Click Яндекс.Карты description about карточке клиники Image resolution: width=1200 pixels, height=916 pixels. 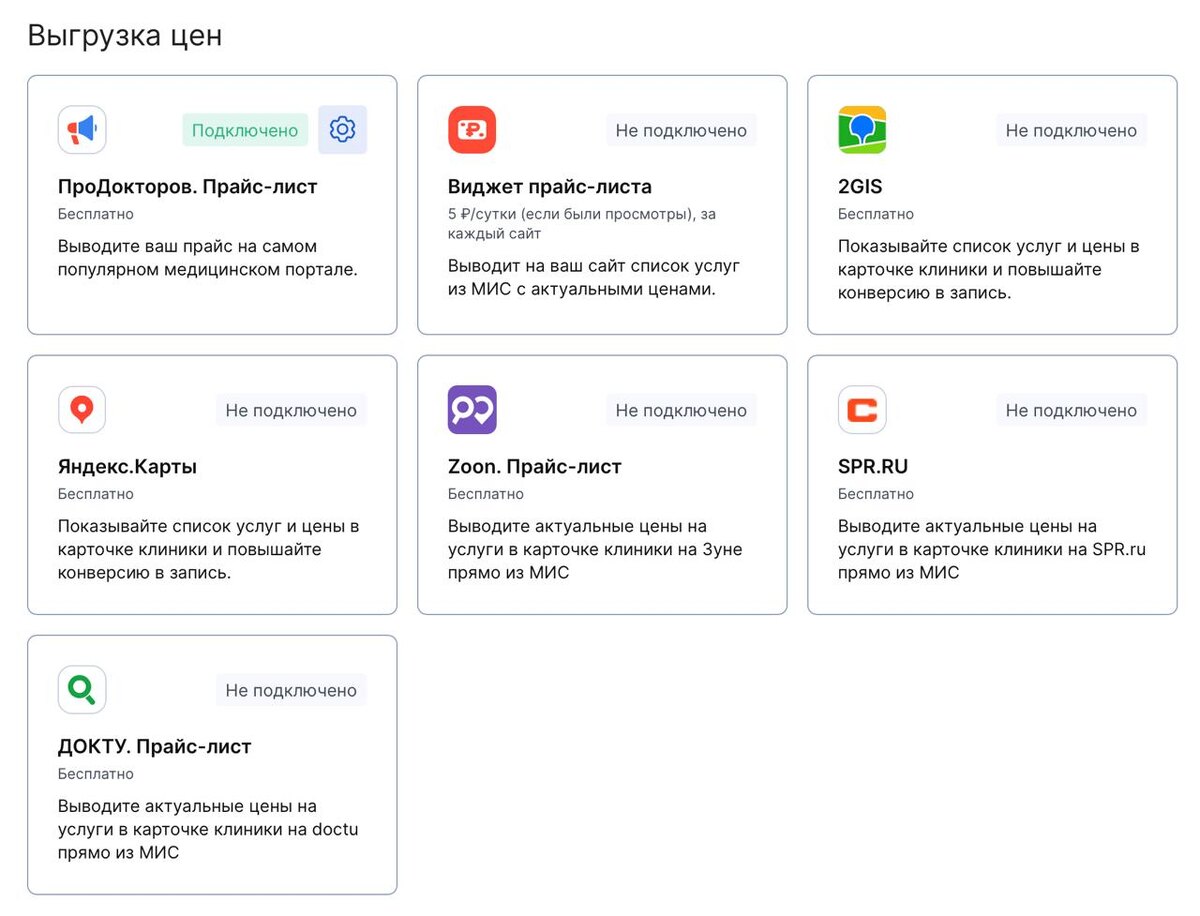tap(208, 550)
